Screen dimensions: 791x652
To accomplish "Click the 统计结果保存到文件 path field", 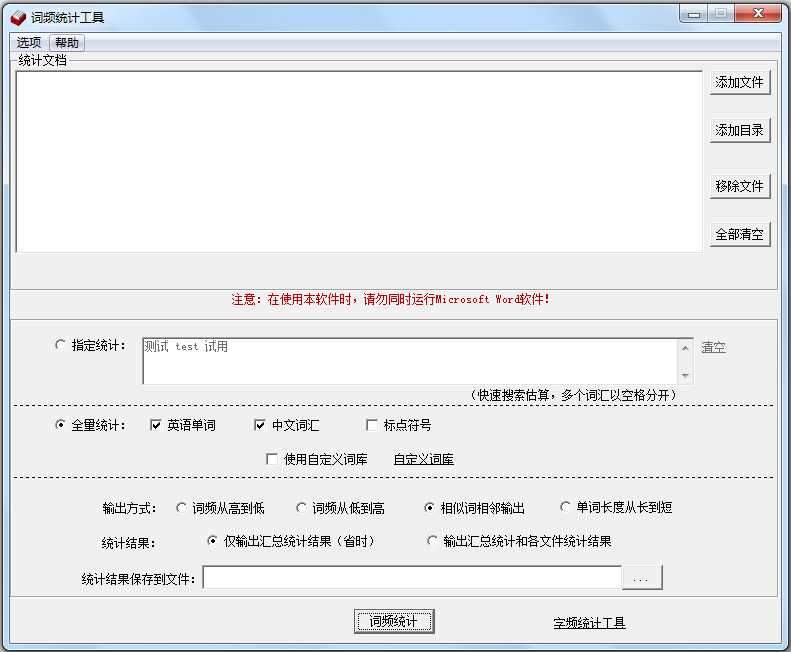I will 412,578.
